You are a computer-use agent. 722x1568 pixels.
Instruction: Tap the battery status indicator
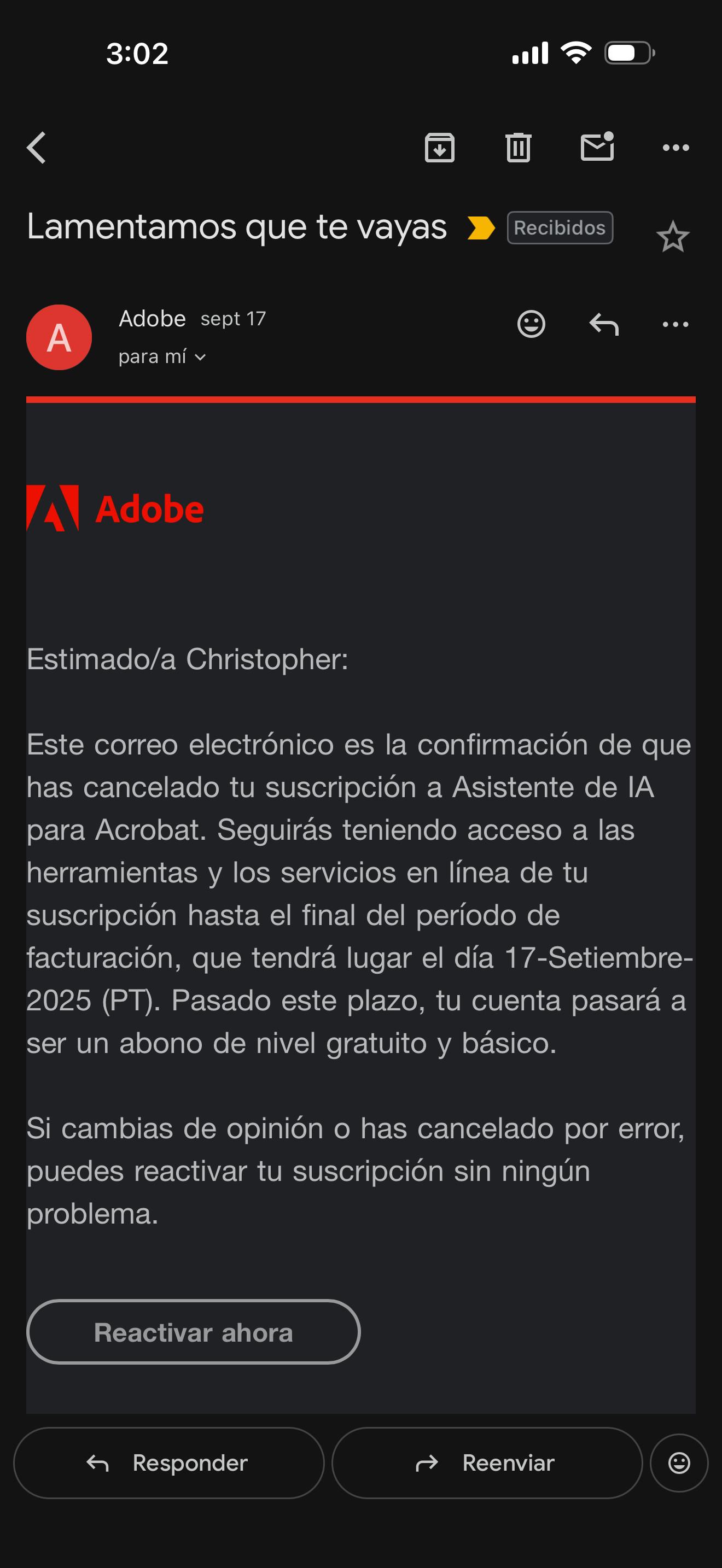[x=630, y=53]
